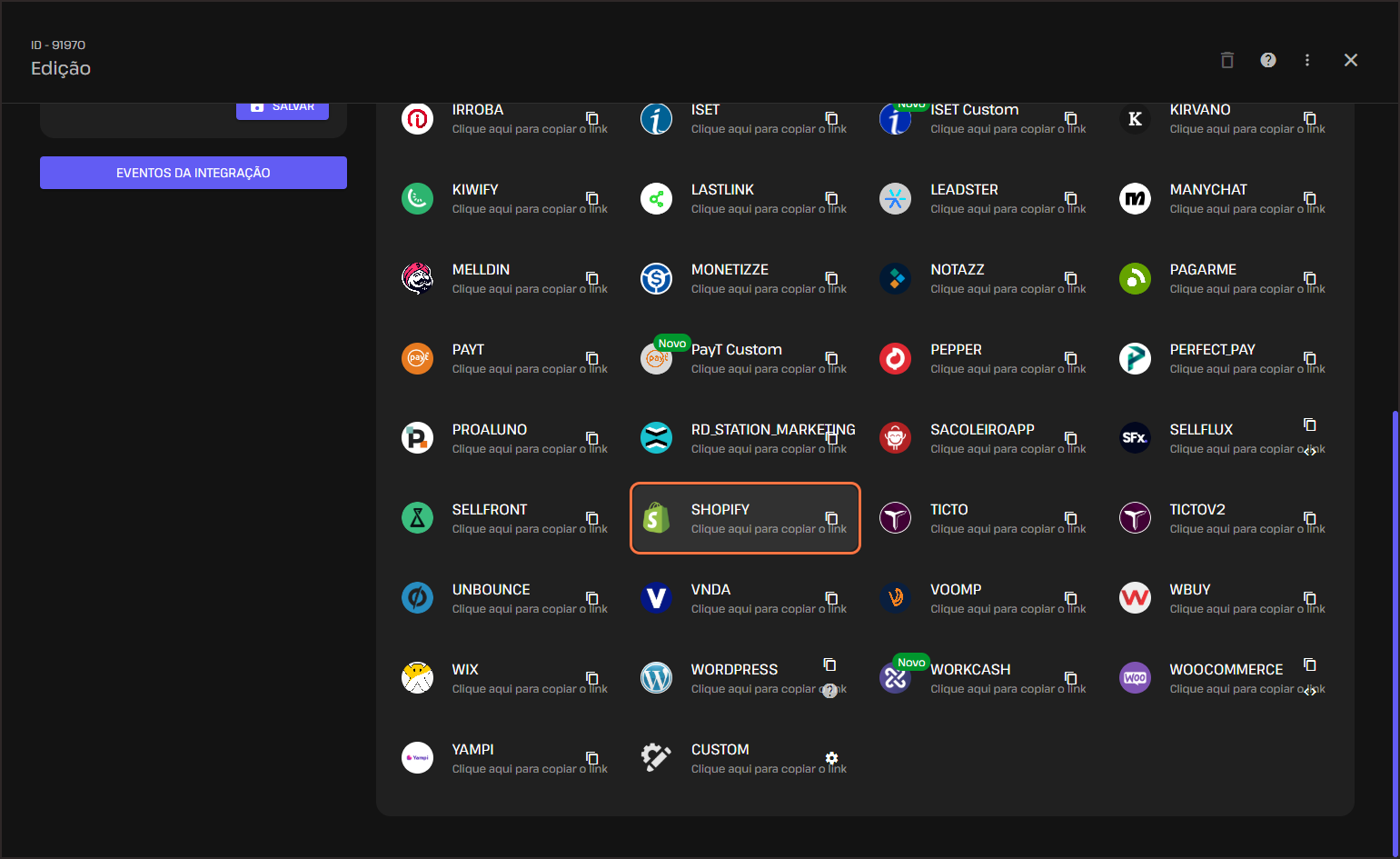Image resolution: width=1400 pixels, height=859 pixels.
Task: Click the LEADSTER logo icon
Action: tap(895, 198)
